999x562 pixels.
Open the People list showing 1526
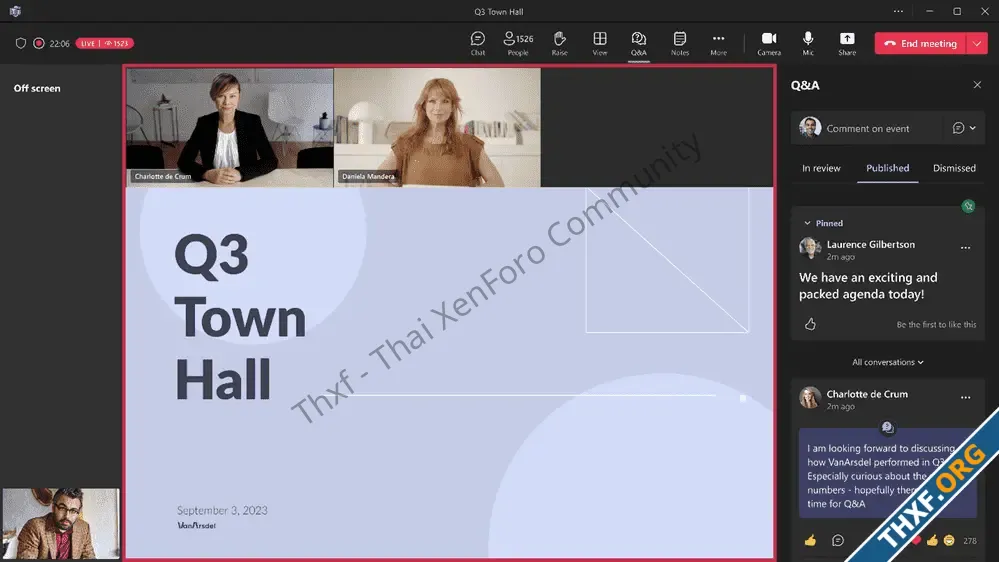518,43
